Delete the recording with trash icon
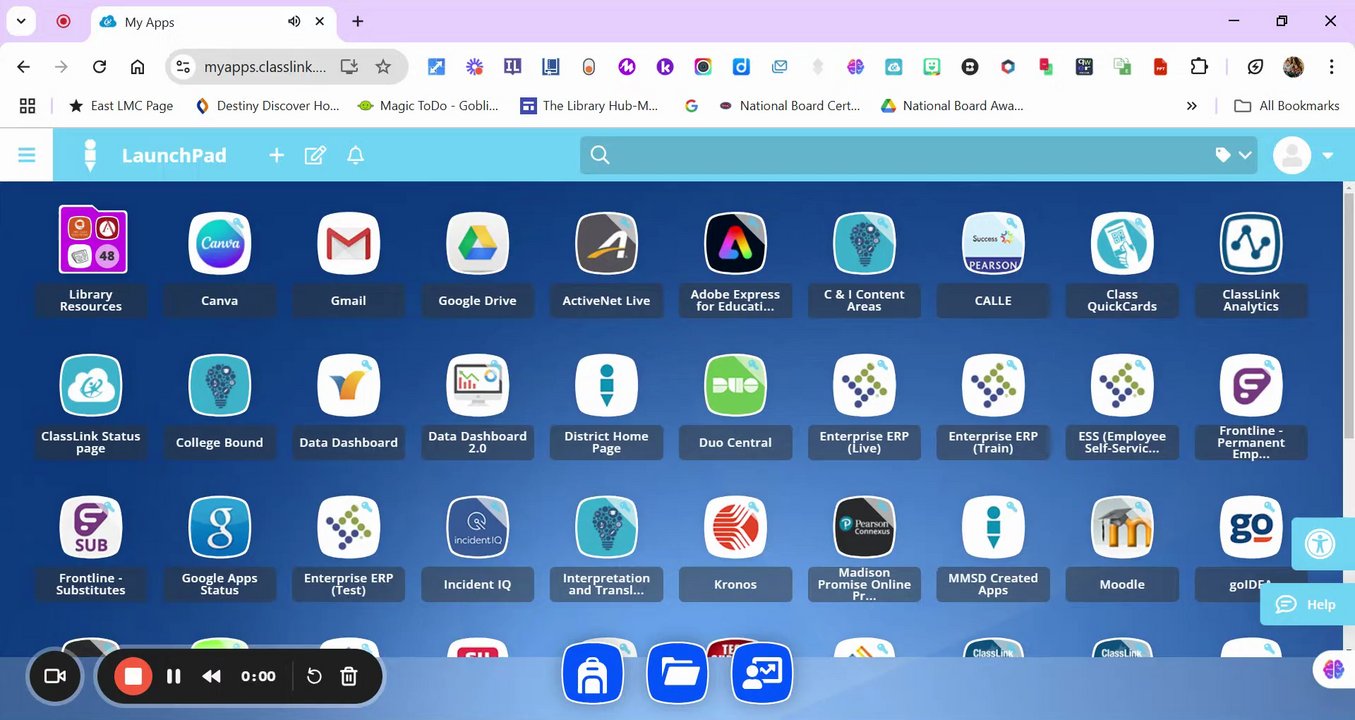Viewport: 1355px width, 720px height. coord(349,677)
